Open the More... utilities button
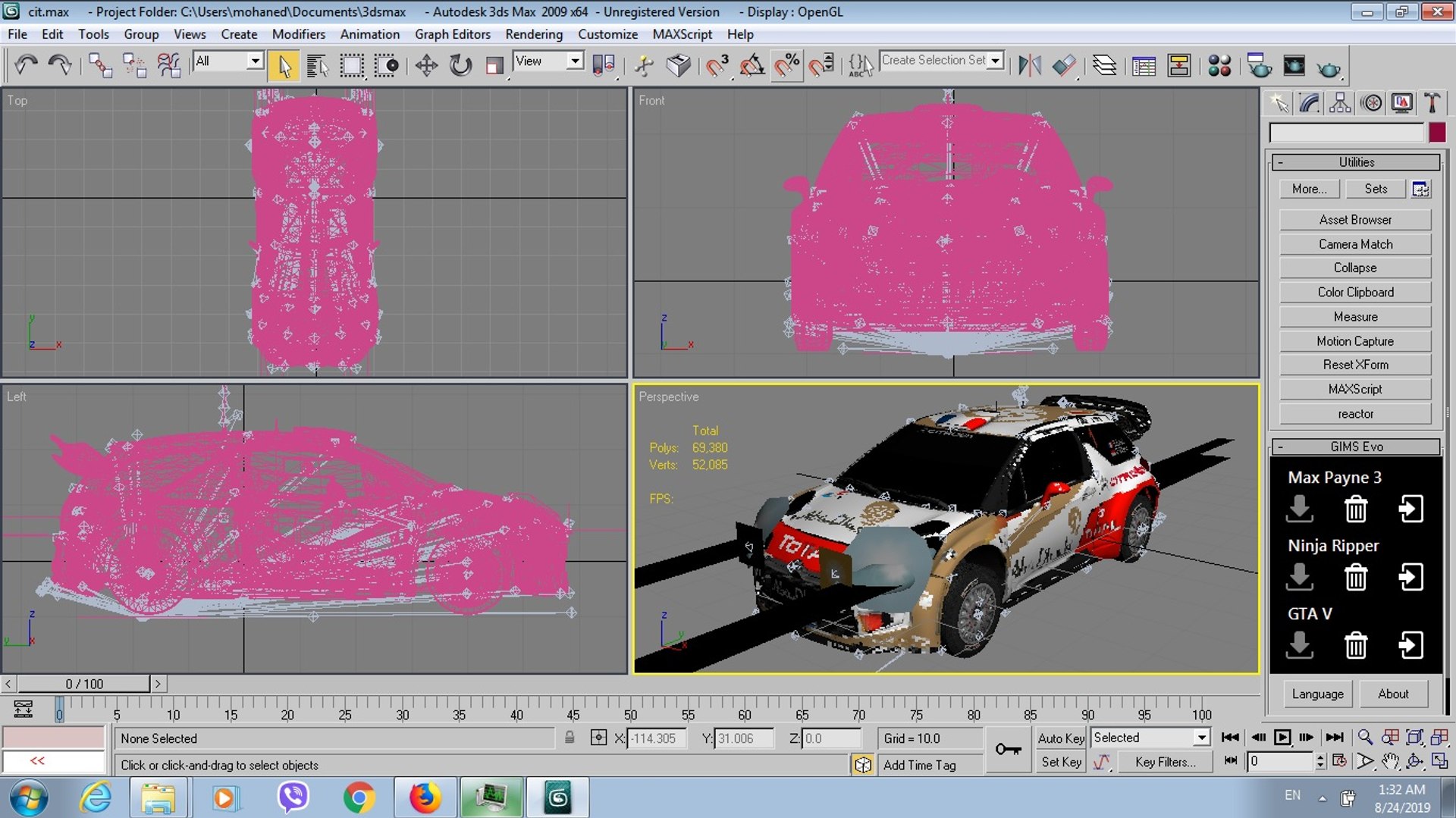This screenshot has width=1456, height=818. click(x=1310, y=189)
